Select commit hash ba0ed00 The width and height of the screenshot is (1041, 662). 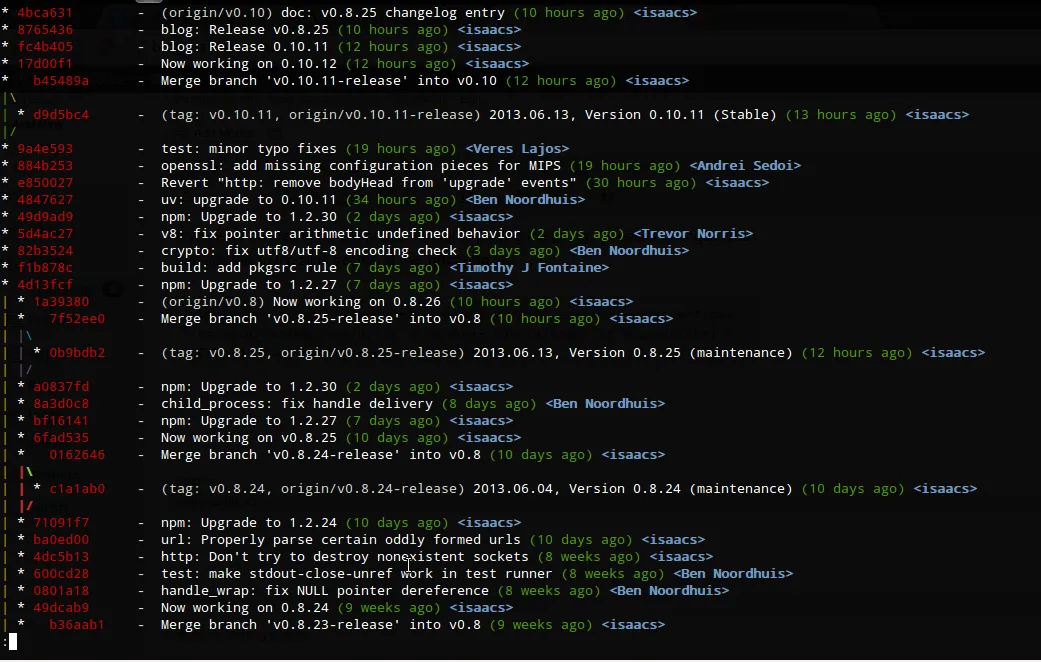61,540
